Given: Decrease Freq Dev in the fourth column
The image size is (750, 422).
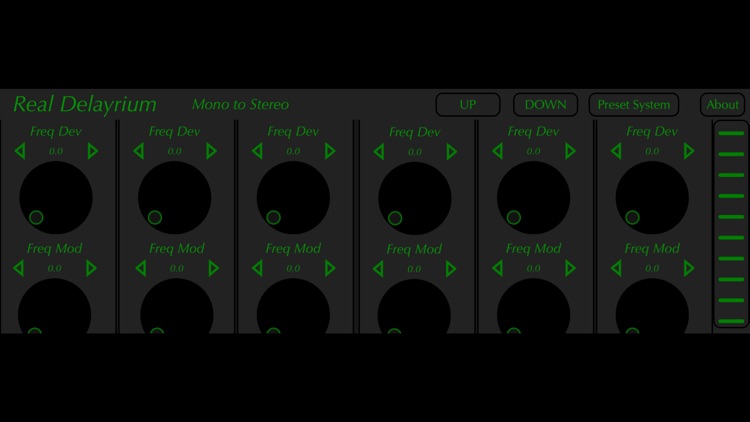Looking at the screenshot, I should (378, 152).
